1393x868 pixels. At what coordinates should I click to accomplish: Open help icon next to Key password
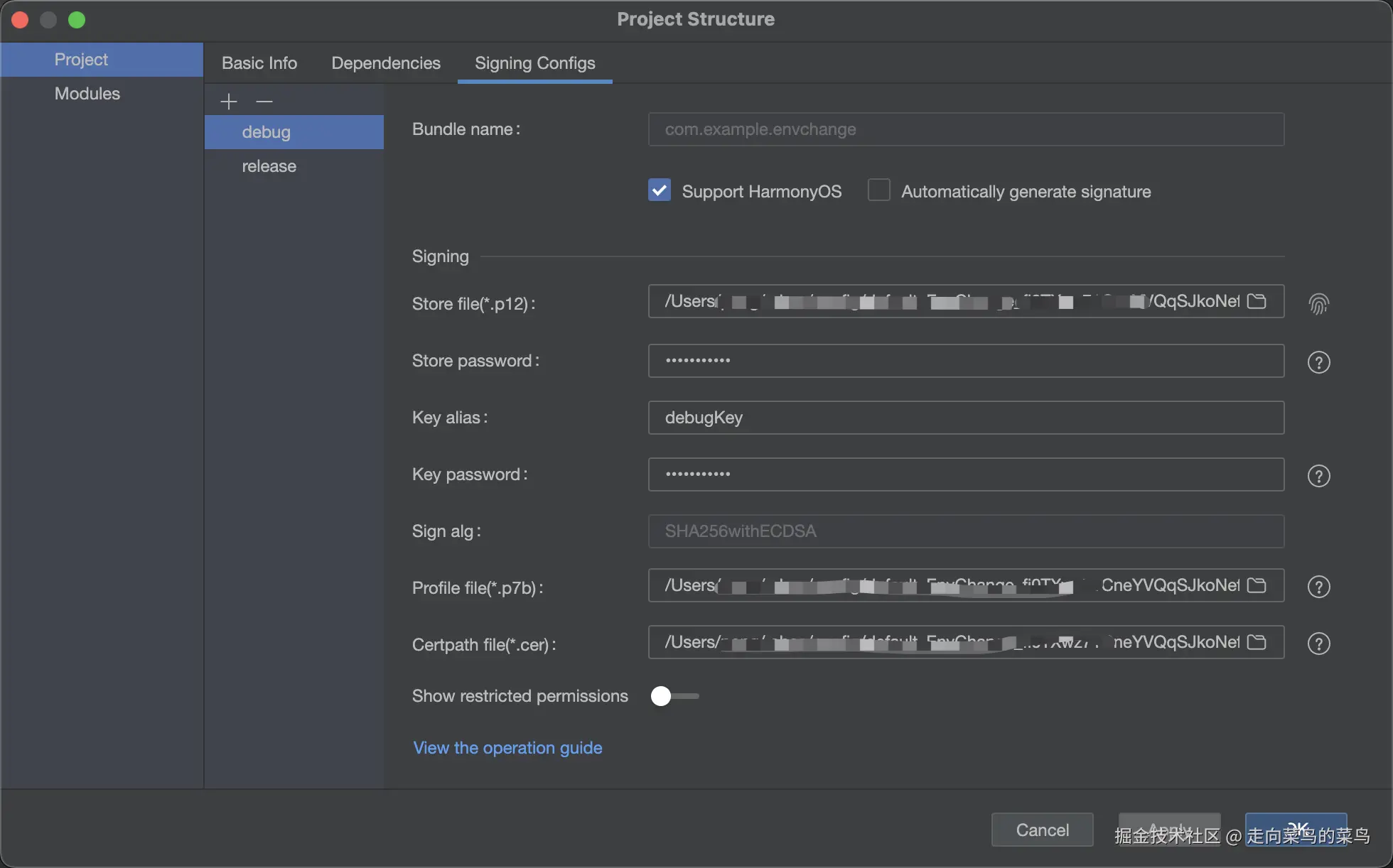1318,476
